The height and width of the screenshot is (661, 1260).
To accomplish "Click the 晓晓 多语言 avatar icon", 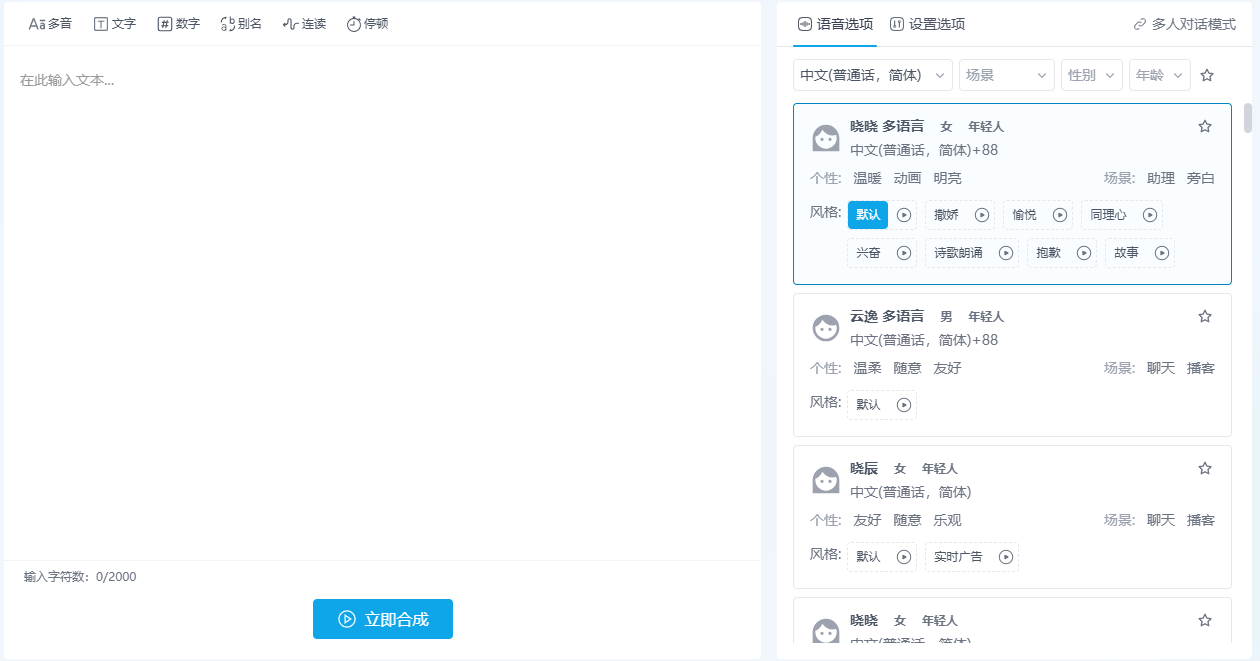I will [826, 138].
